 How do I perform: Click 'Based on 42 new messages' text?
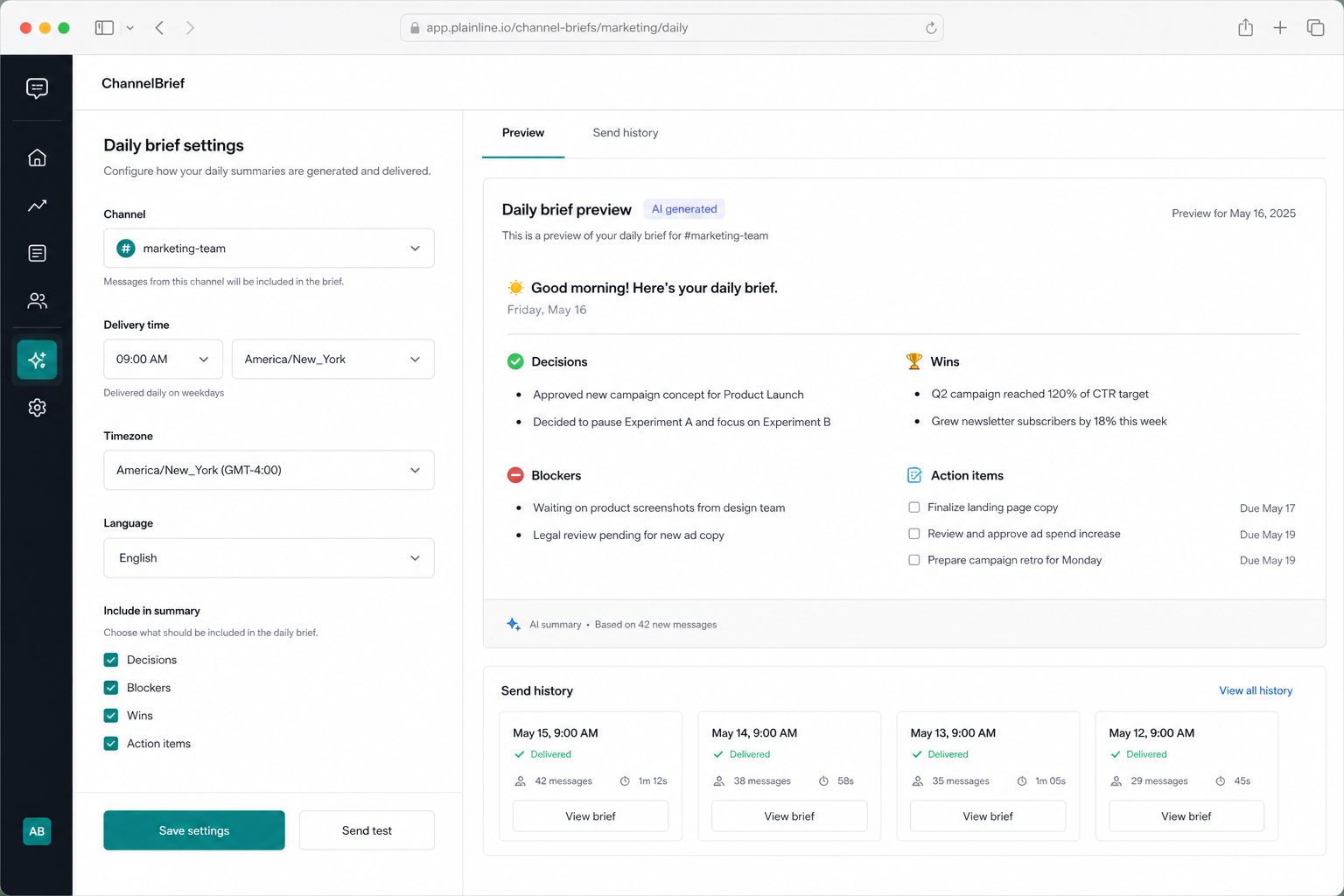[655, 625]
